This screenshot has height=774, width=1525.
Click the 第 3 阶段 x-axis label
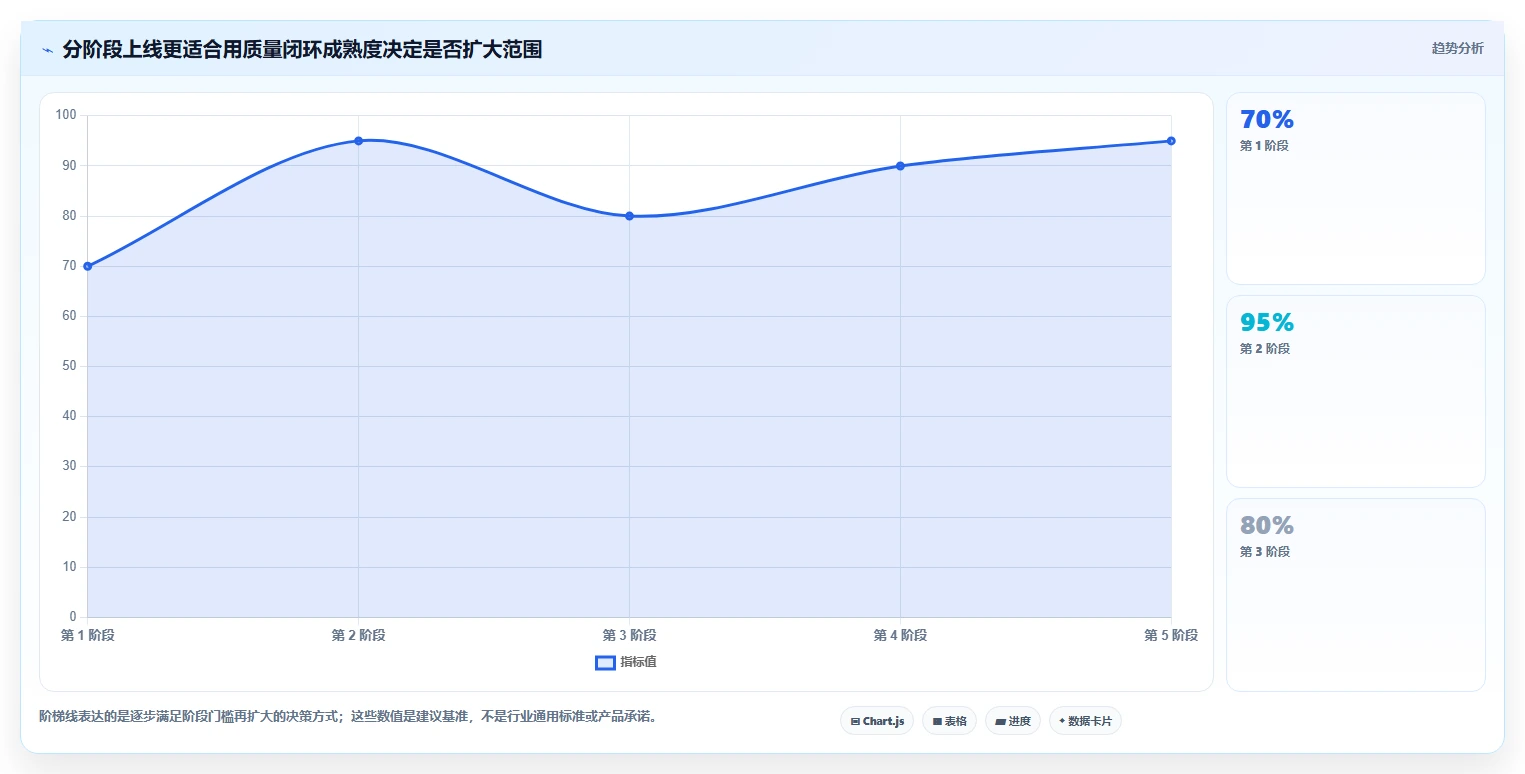click(629, 635)
